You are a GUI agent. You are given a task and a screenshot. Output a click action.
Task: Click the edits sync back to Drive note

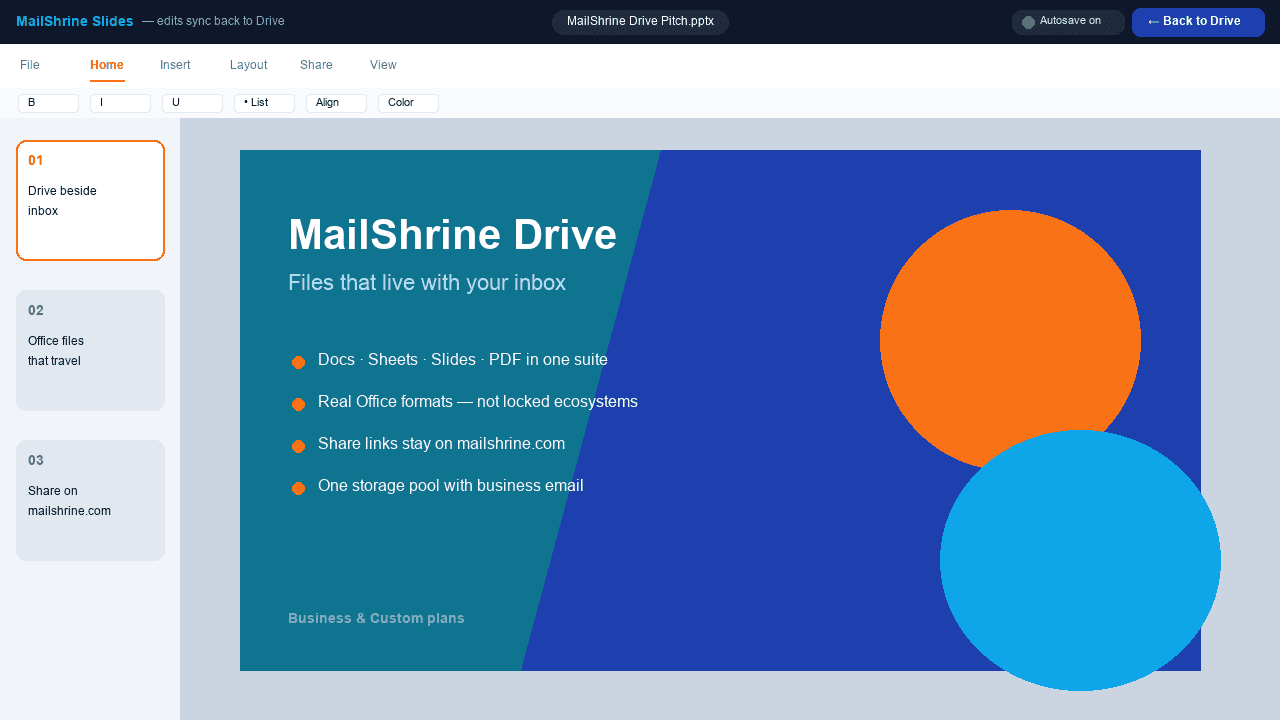pyautogui.click(x=213, y=22)
